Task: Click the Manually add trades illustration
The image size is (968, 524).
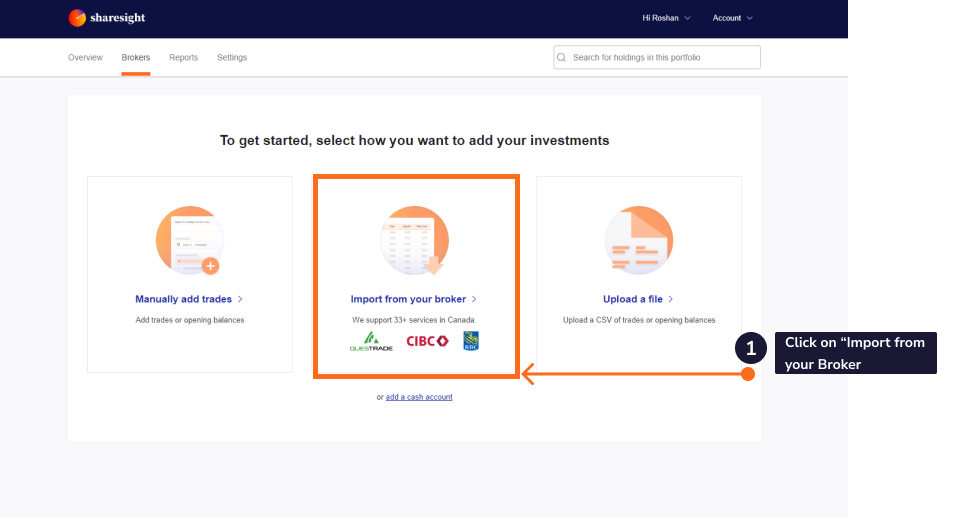Action: [190, 240]
